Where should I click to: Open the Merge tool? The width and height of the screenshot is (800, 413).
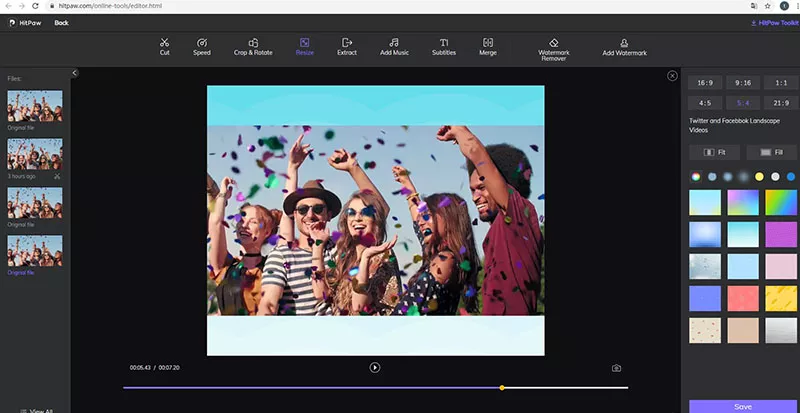pyautogui.click(x=488, y=46)
